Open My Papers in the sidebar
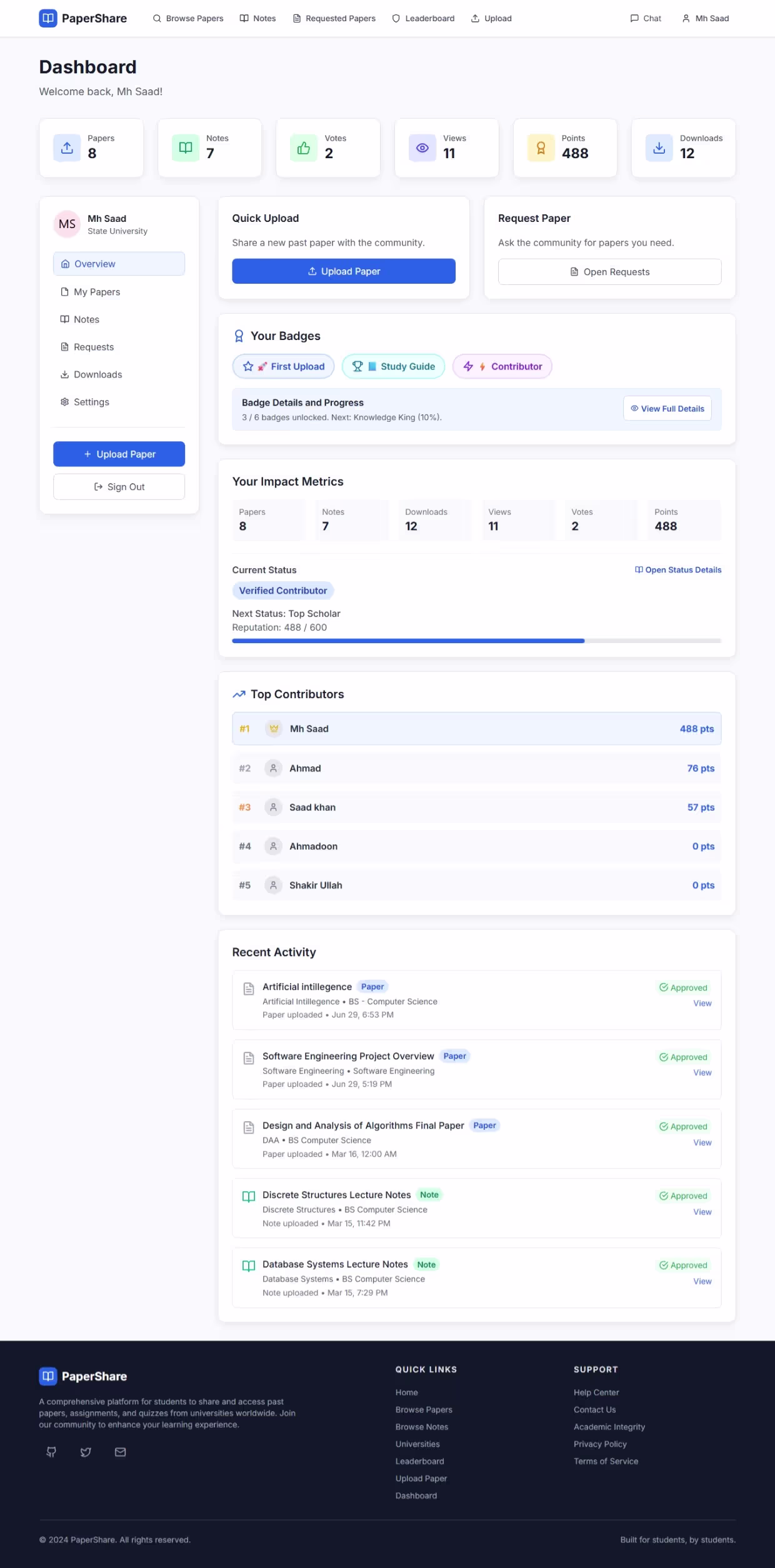Viewport: 775px width, 1568px height. pyautogui.click(x=119, y=292)
